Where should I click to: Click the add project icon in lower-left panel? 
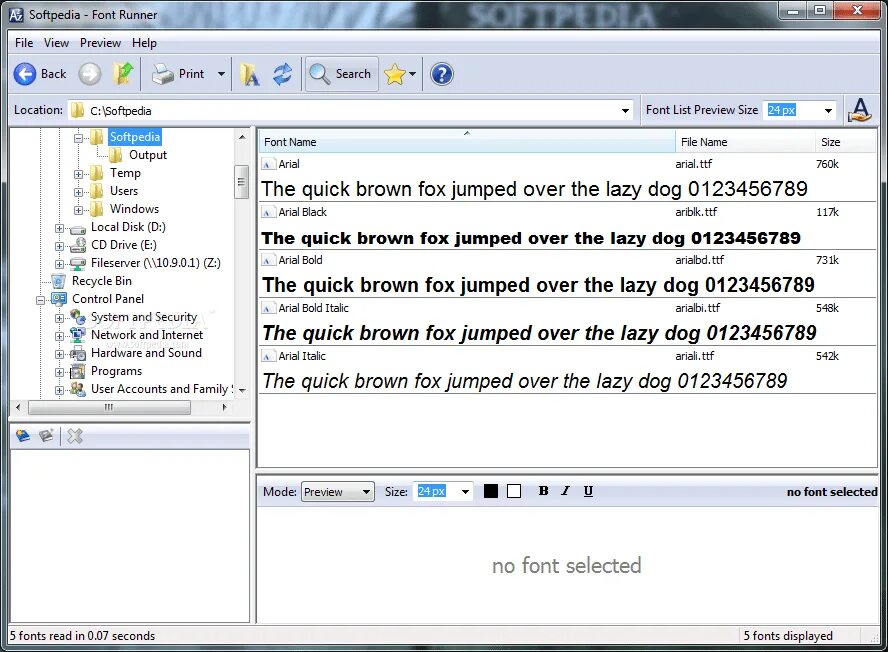pyautogui.click(x=23, y=436)
